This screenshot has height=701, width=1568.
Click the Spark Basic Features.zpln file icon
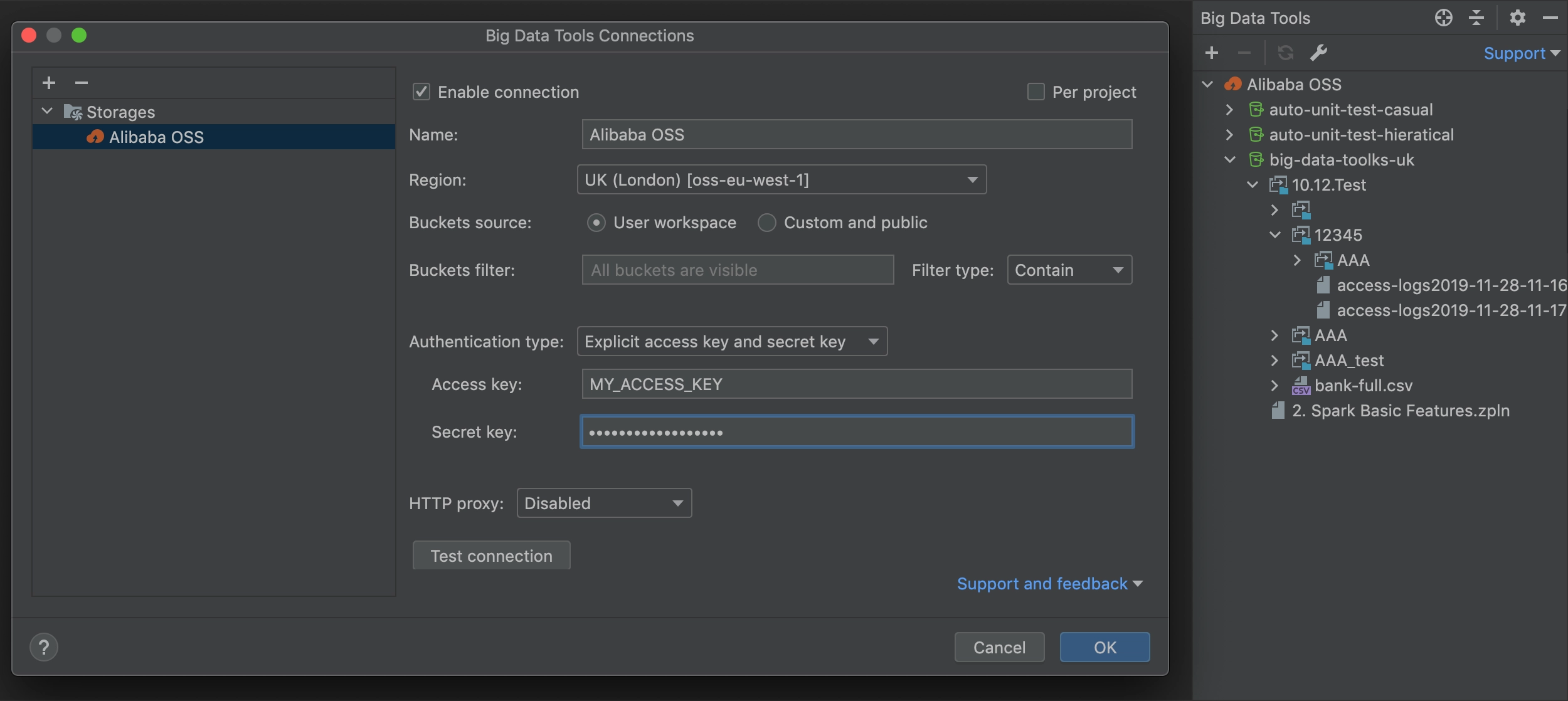click(1278, 411)
